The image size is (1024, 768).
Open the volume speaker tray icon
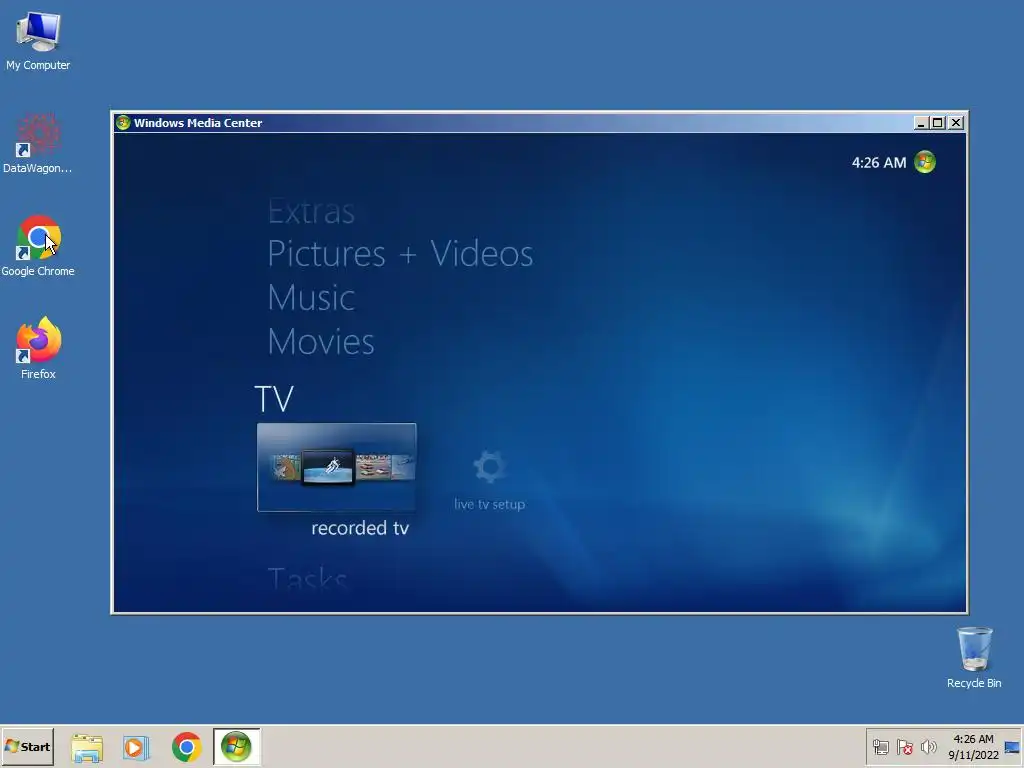[x=928, y=747]
